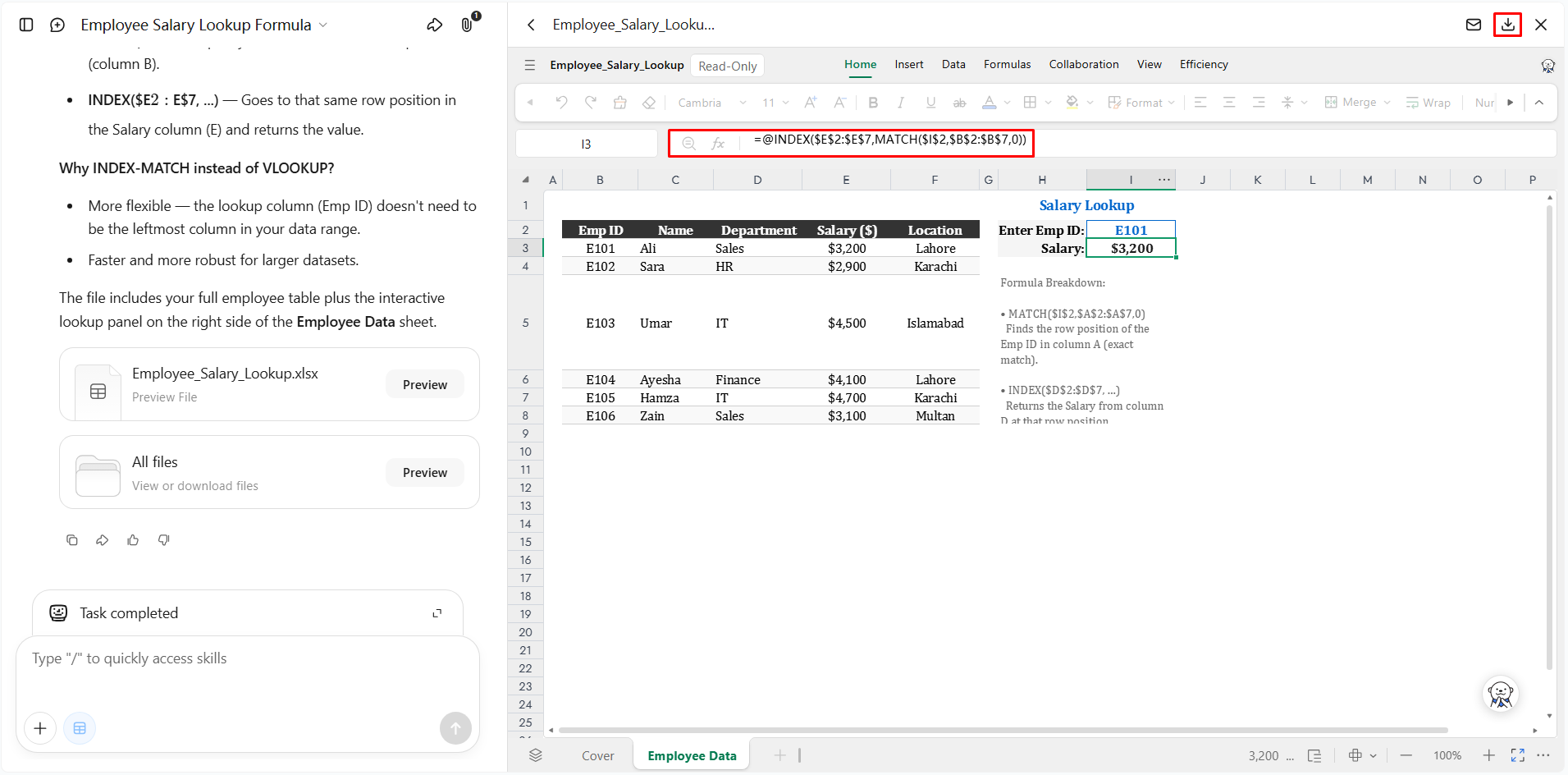Open the Format dropdown
This screenshot has width=1568, height=775.
[x=1141, y=103]
